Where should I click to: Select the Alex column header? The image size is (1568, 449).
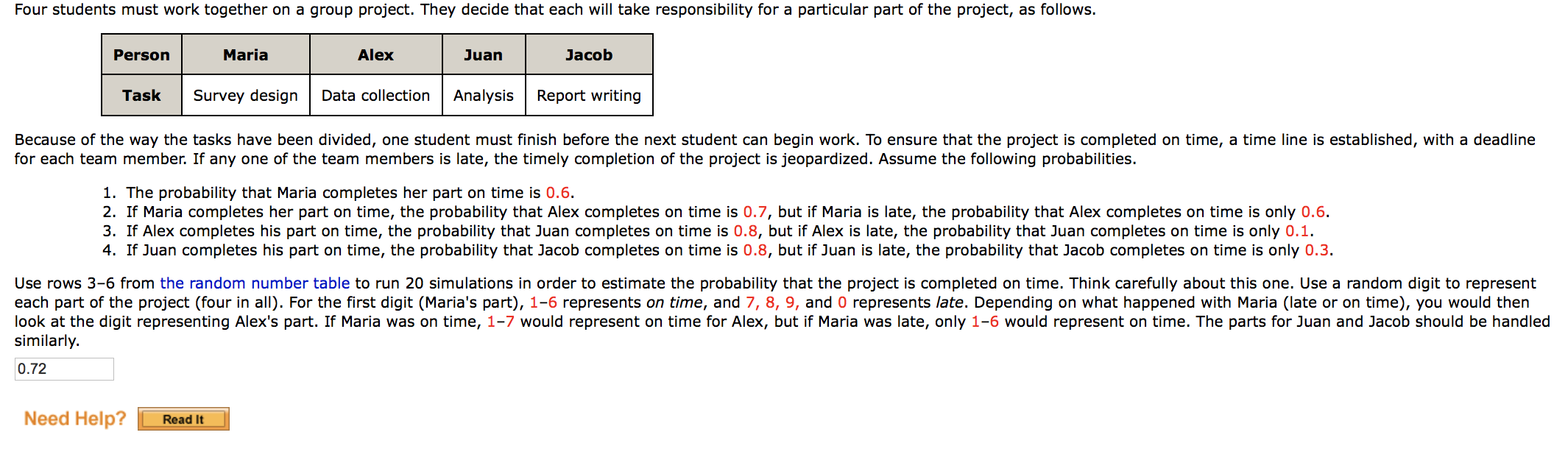pos(376,54)
